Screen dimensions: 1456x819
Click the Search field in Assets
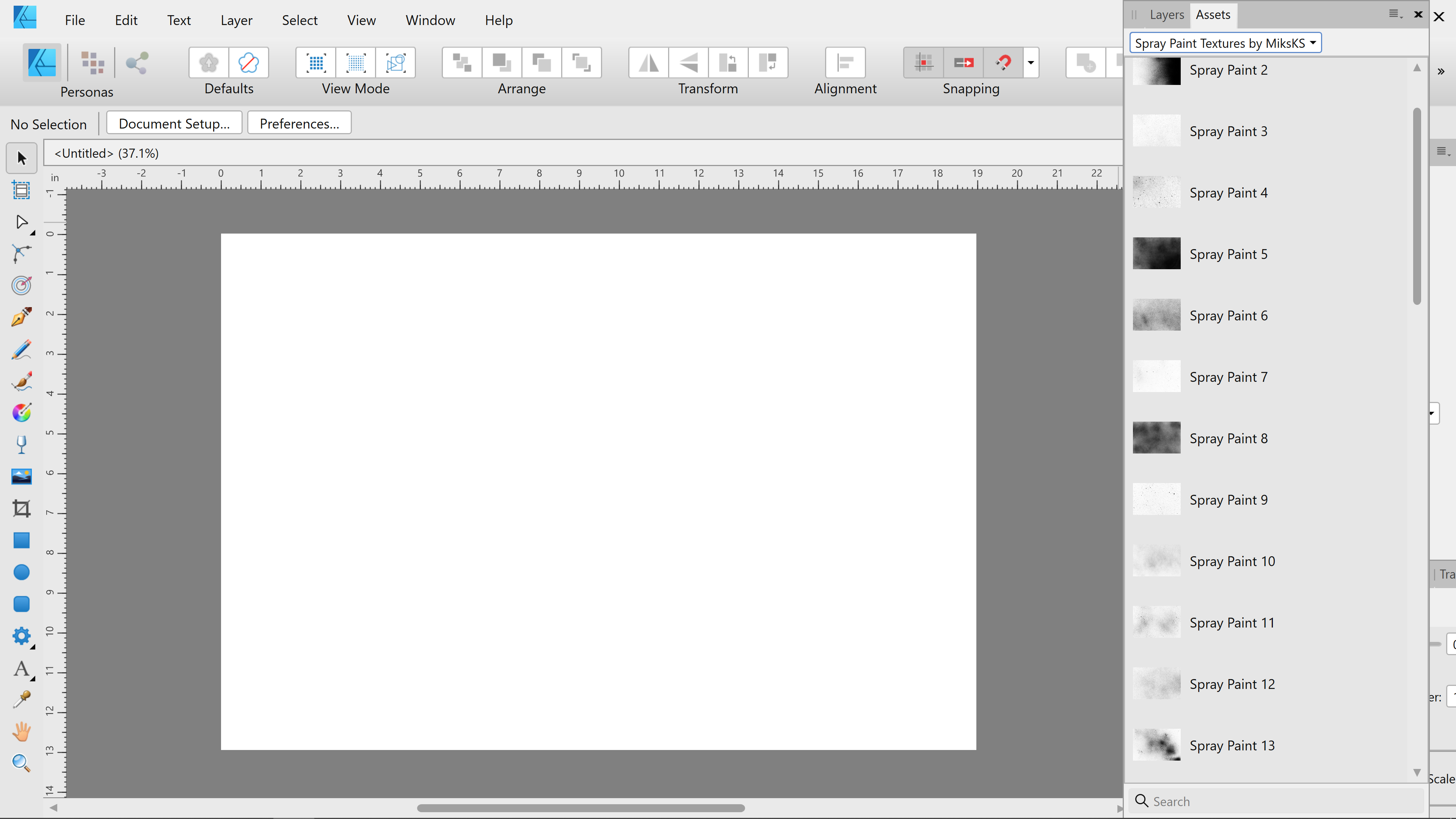[x=1276, y=801]
